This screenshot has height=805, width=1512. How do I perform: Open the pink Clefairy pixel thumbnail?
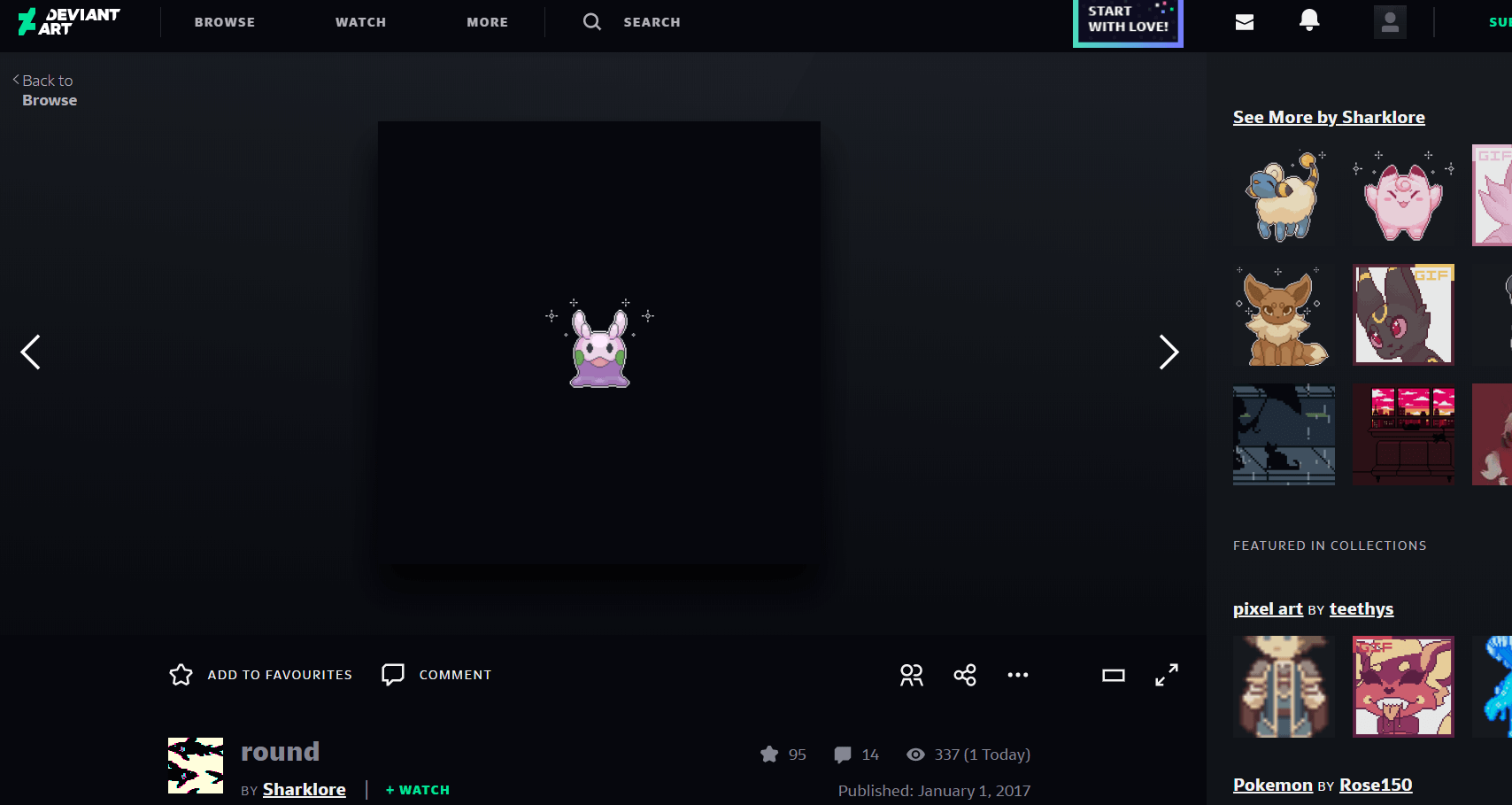pyautogui.click(x=1403, y=195)
